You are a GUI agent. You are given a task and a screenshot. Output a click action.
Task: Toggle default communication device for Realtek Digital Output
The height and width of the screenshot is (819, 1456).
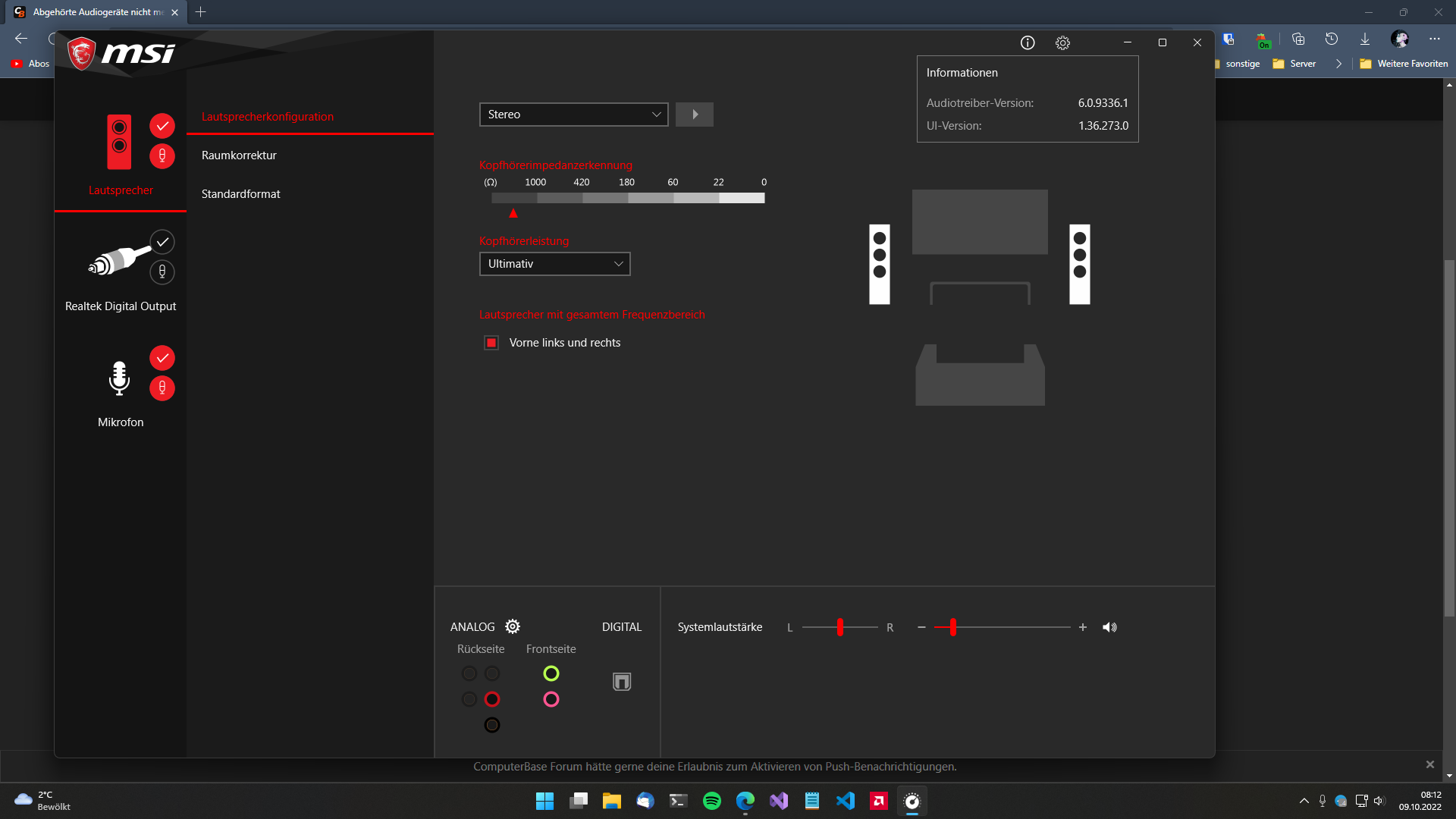[162, 272]
